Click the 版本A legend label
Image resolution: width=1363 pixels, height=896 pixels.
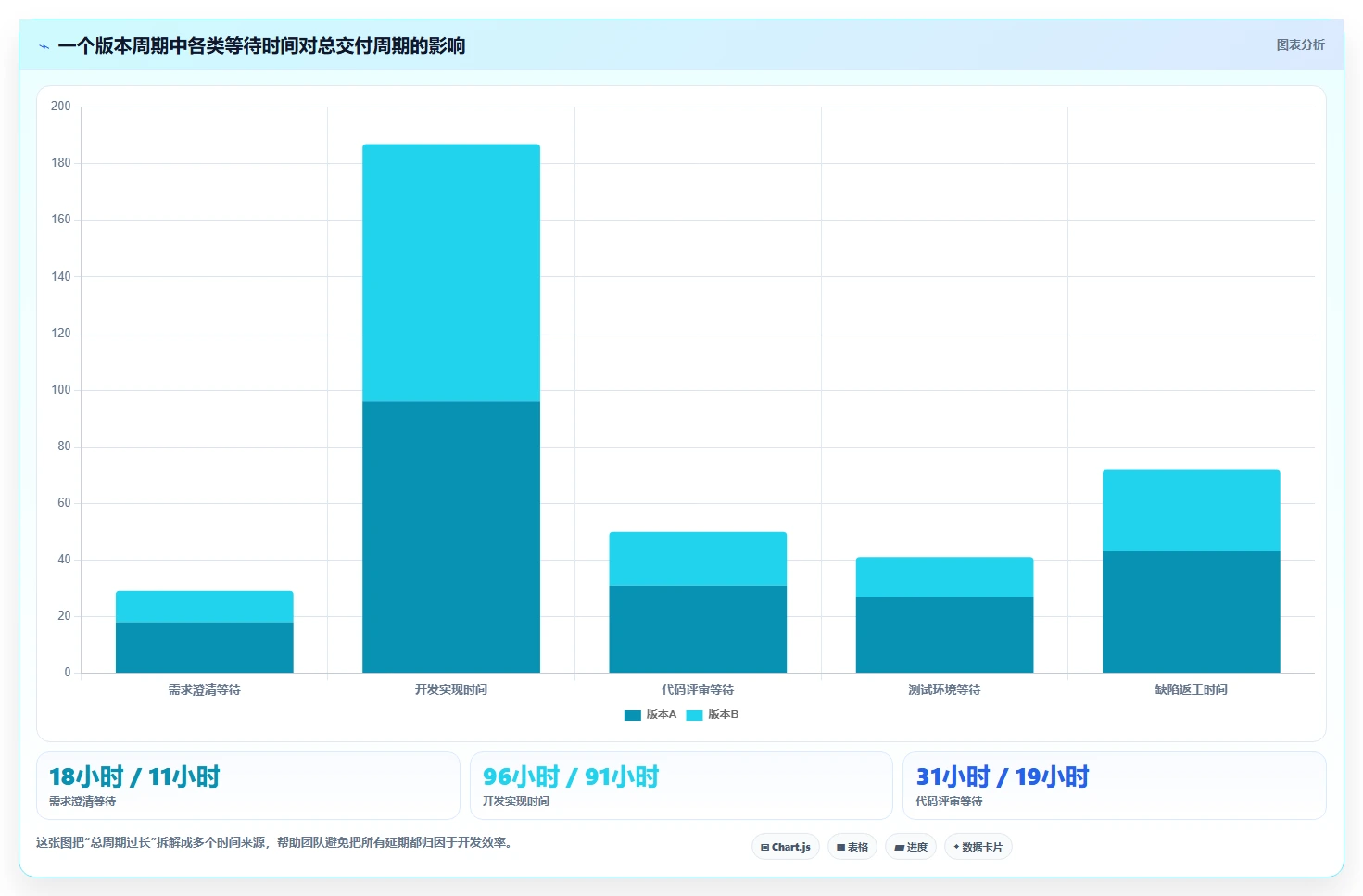[x=662, y=714]
